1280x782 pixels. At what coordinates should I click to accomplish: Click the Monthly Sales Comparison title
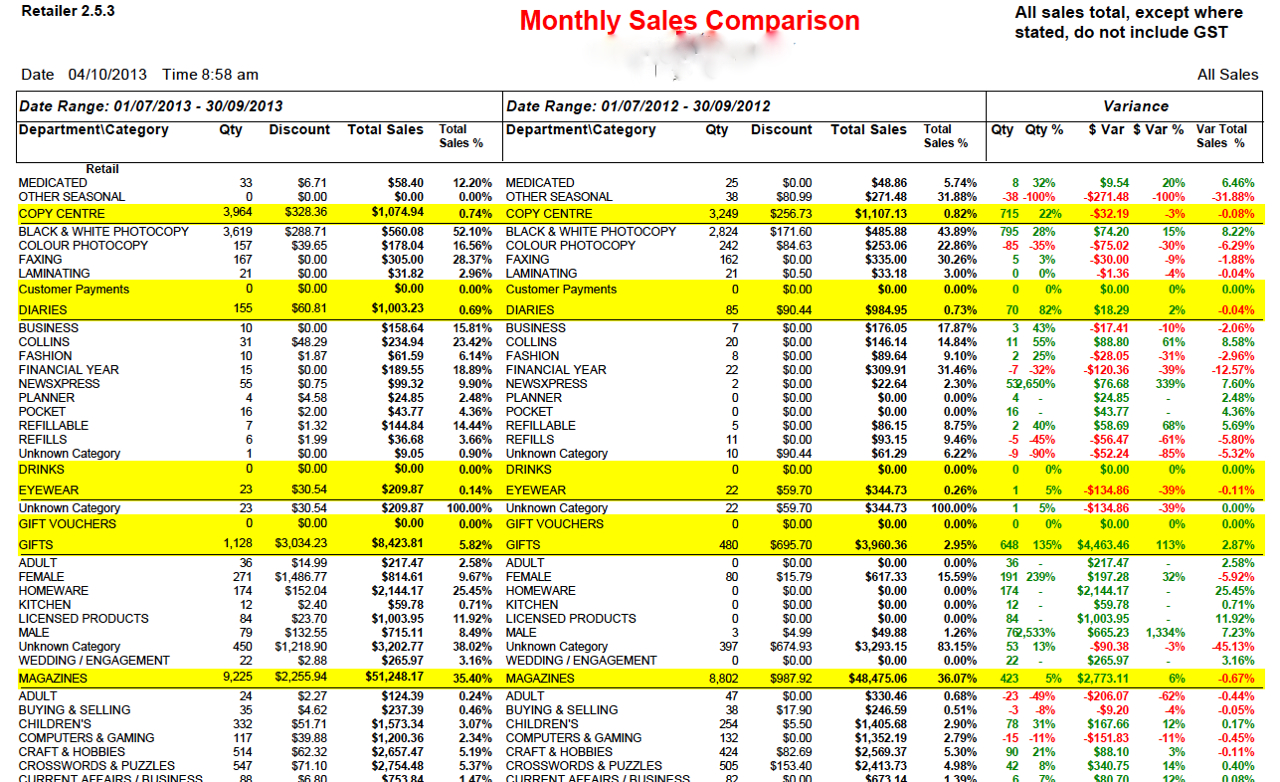689,21
